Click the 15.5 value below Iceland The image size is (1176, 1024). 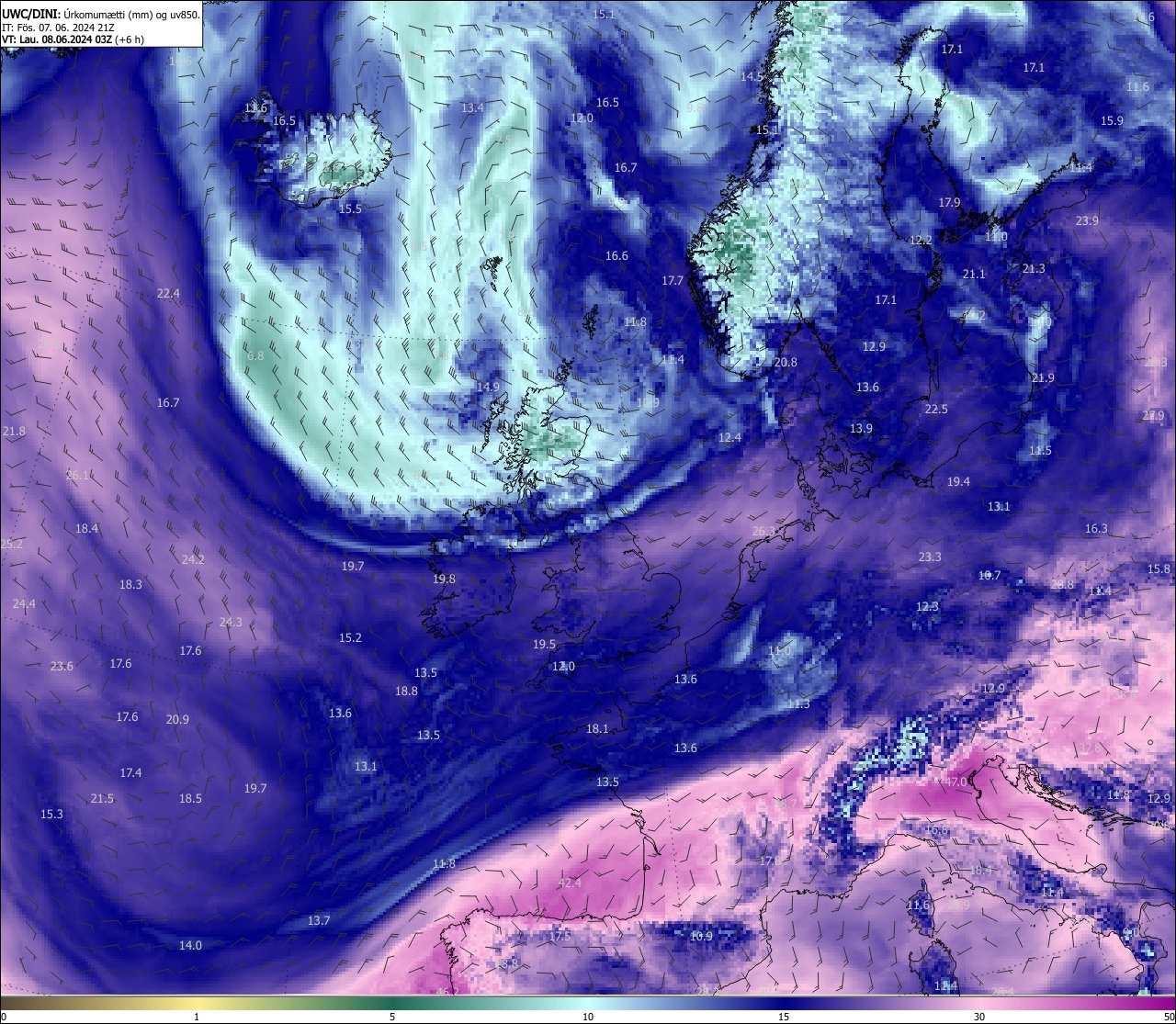(350, 209)
